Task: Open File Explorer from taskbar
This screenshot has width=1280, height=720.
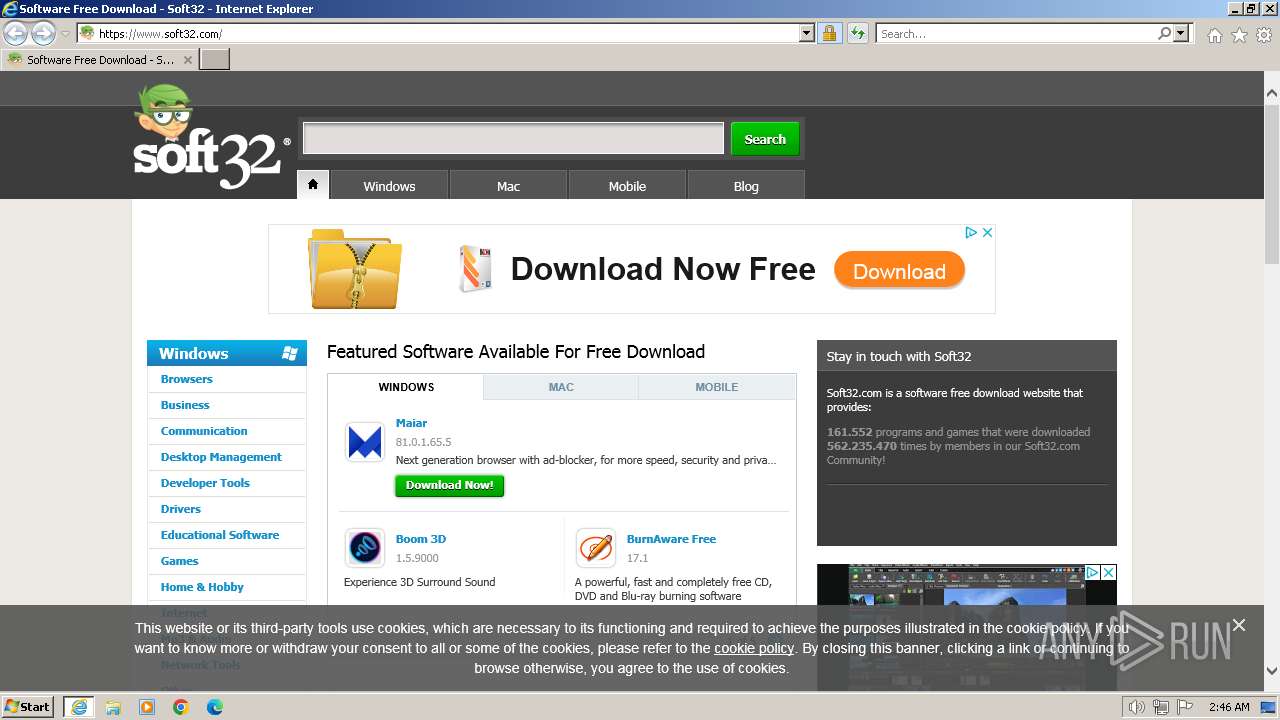Action: (x=113, y=707)
